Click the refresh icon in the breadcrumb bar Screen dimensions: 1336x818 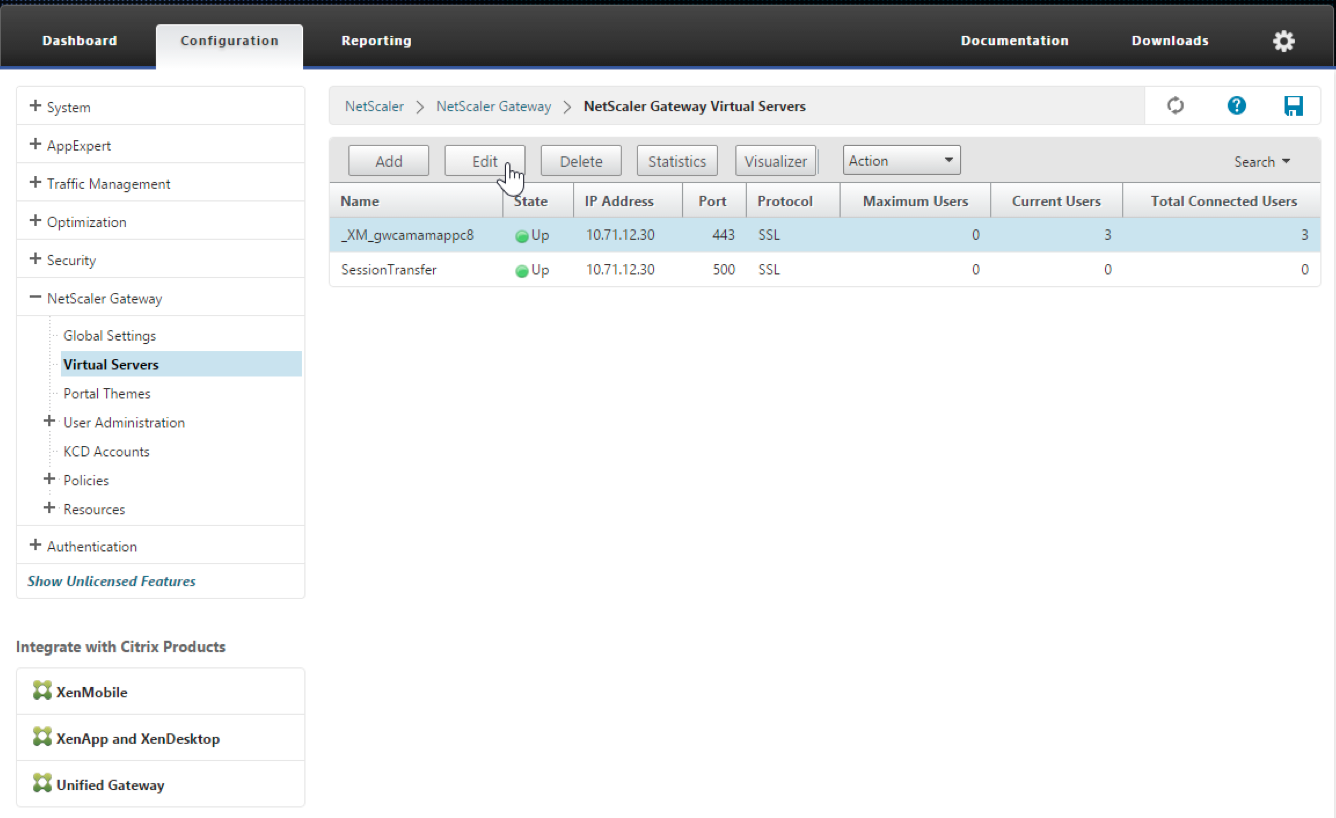coord(1176,106)
